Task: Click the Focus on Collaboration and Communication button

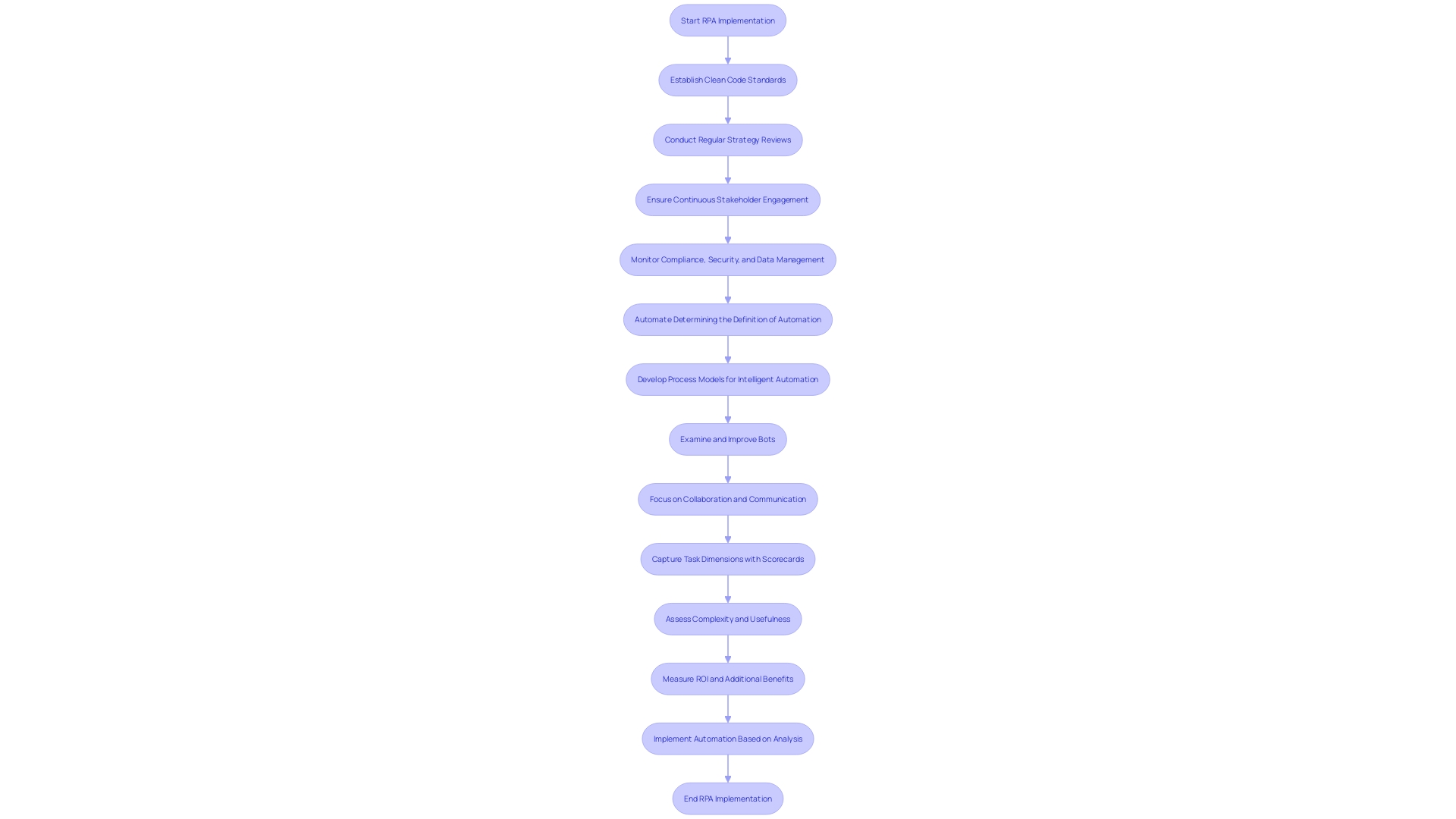Action: [x=728, y=499]
